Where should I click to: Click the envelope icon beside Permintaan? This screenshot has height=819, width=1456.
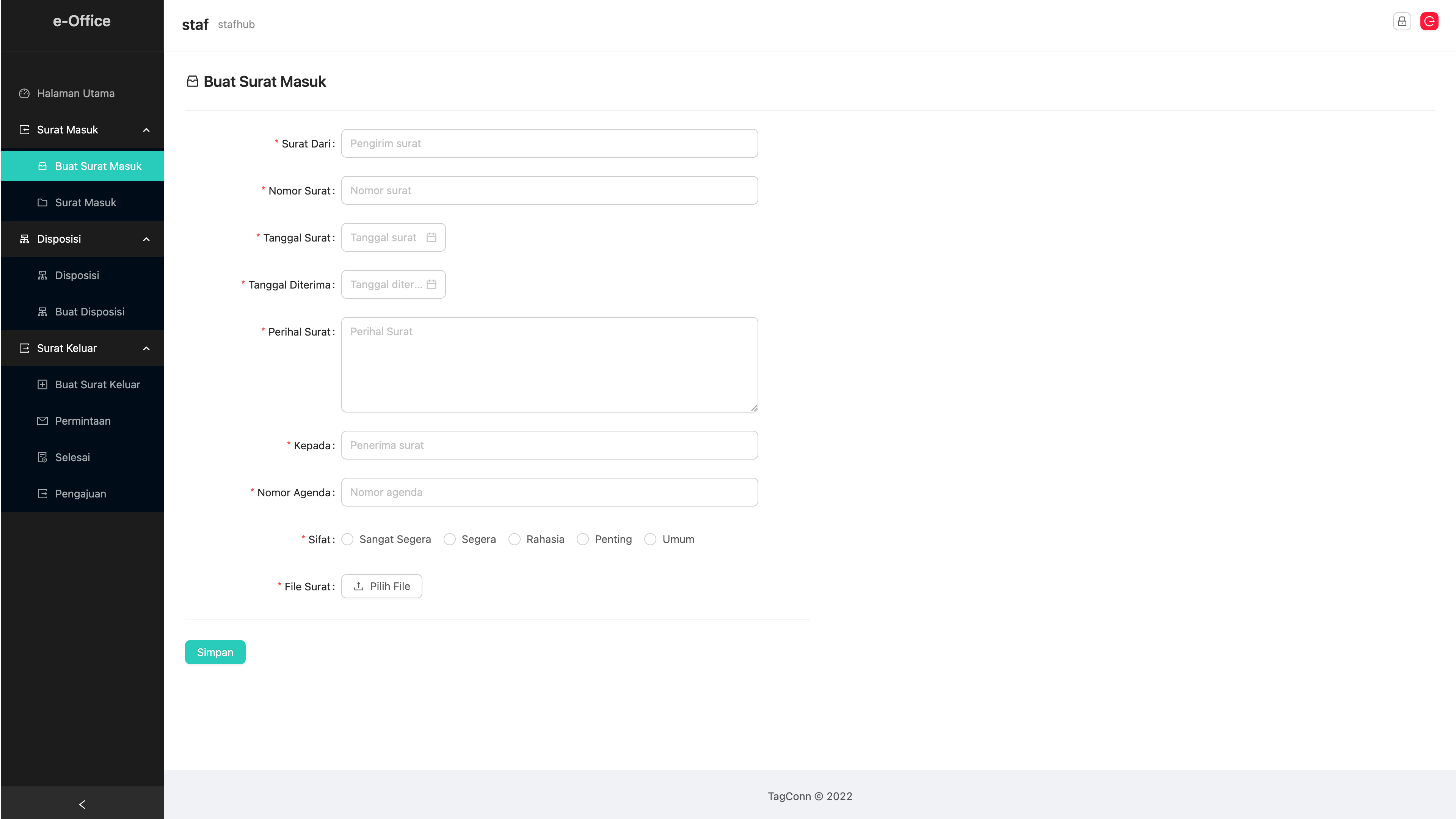pos(42,420)
